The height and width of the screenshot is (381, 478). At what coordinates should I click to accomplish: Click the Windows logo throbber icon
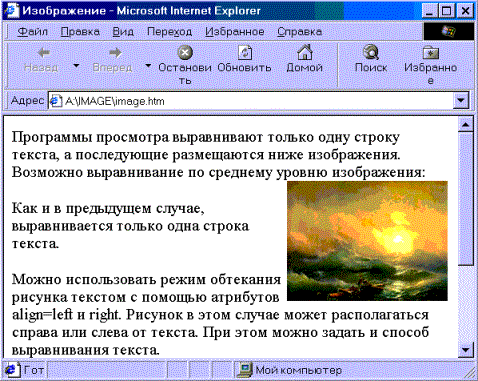point(449,32)
